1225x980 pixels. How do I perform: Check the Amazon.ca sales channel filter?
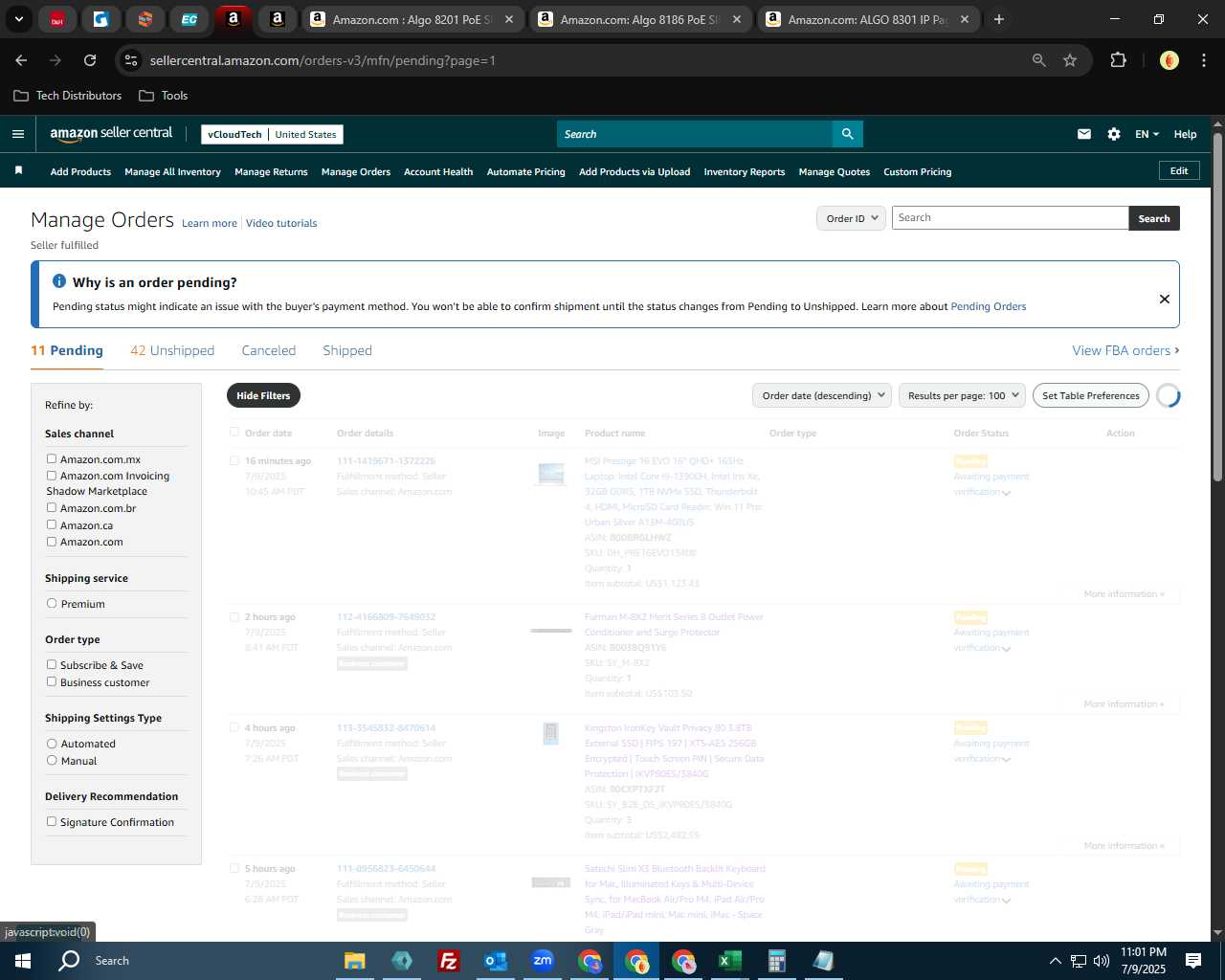(52, 524)
